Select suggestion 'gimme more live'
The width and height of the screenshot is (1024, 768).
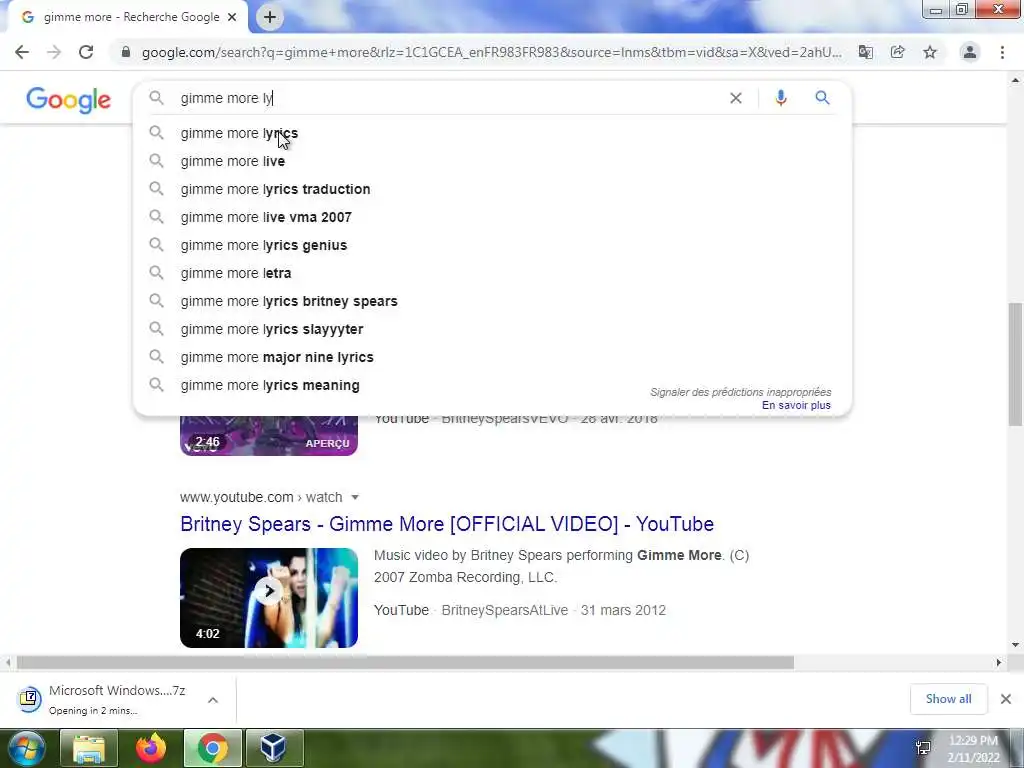492,161
